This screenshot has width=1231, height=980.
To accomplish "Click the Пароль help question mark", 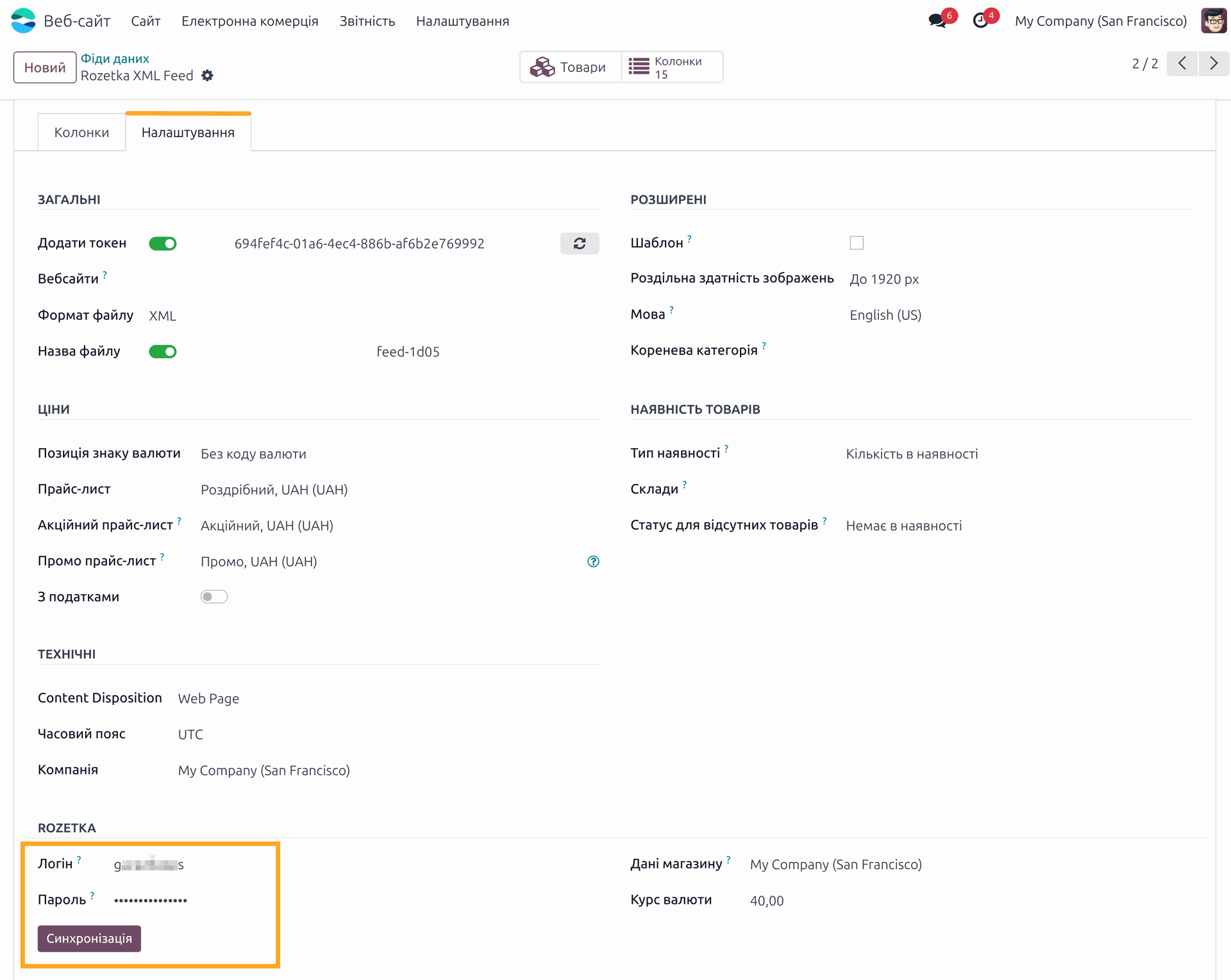I will point(92,895).
